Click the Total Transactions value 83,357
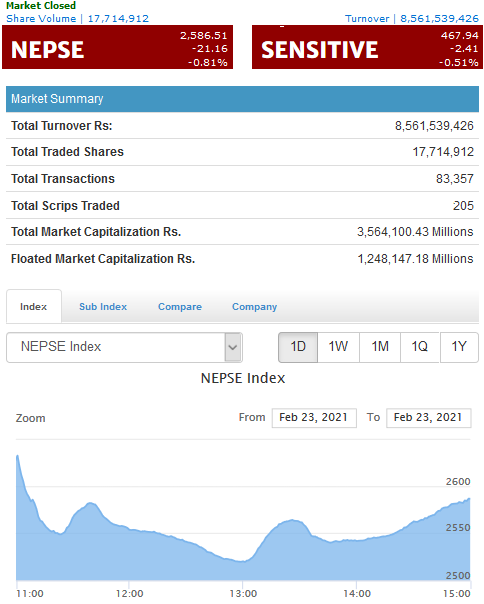The image size is (484, 604). 455,179
